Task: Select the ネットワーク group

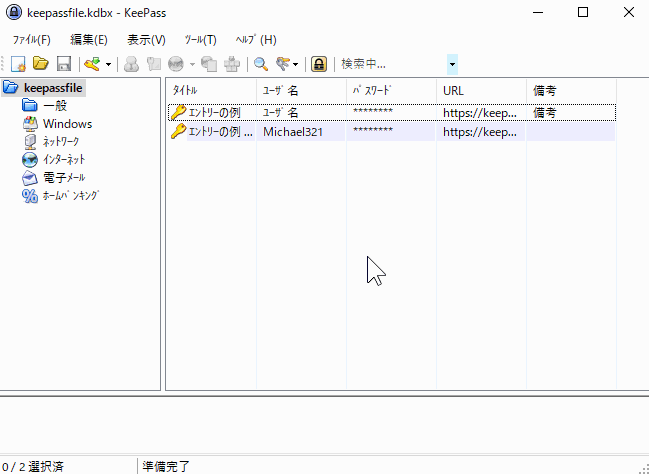Action: click(x=61, y=142)
